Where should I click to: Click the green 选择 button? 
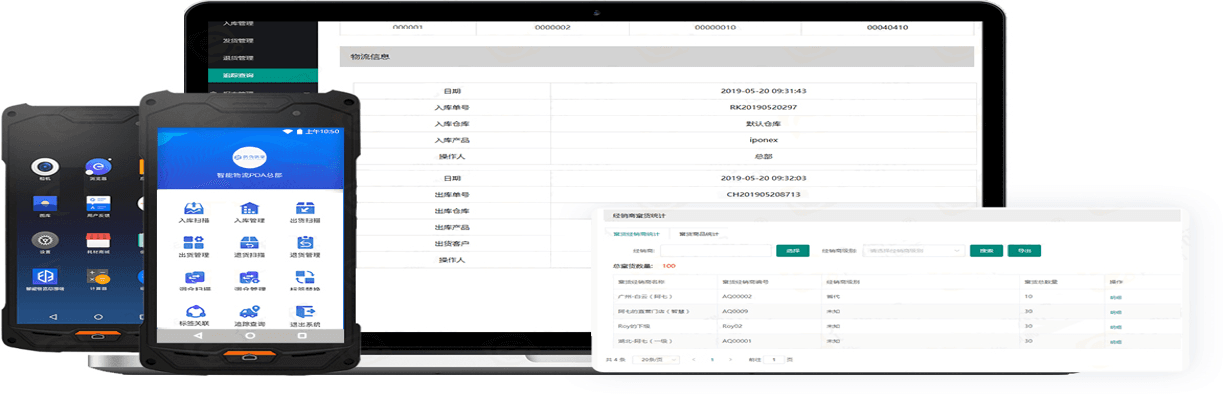[792, 251]
